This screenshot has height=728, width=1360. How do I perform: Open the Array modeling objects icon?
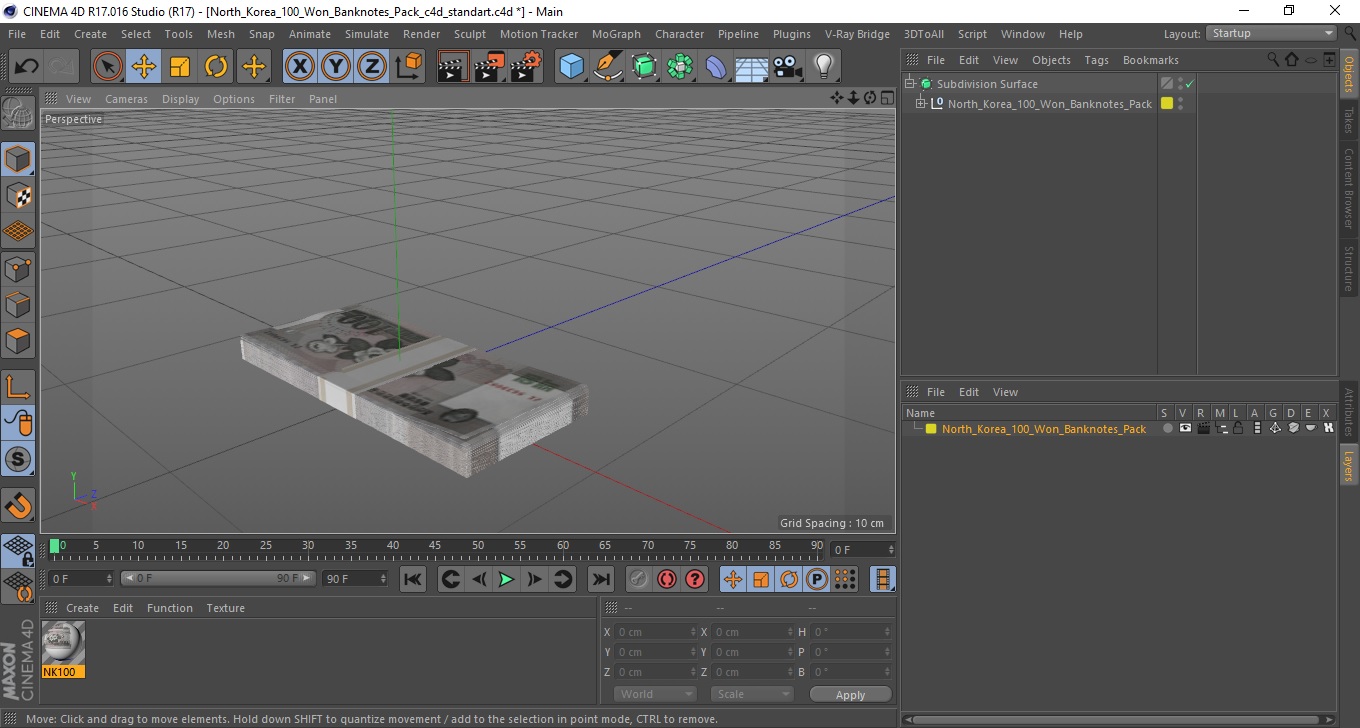[680, 67]
